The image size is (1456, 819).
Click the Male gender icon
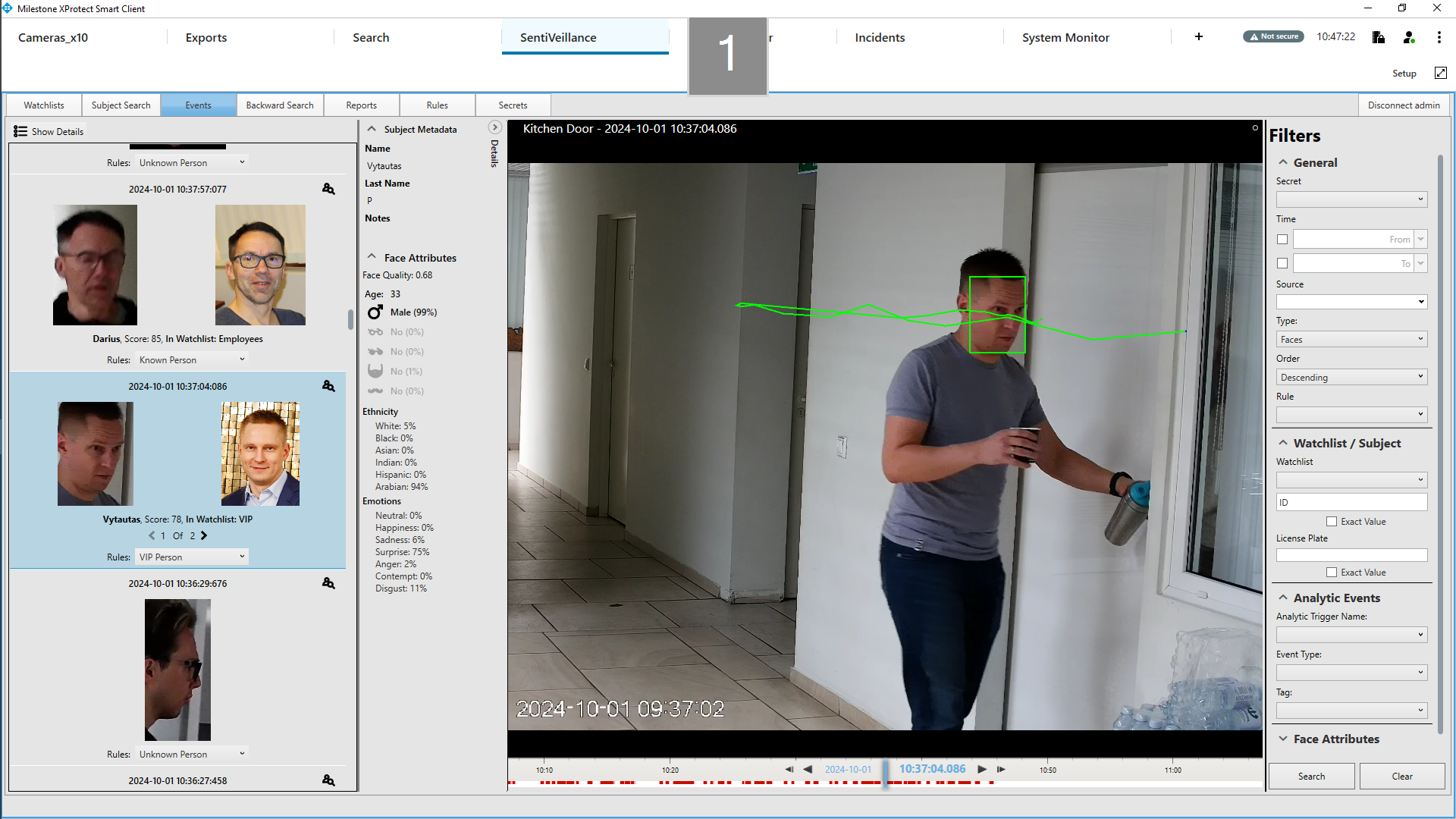375,312
